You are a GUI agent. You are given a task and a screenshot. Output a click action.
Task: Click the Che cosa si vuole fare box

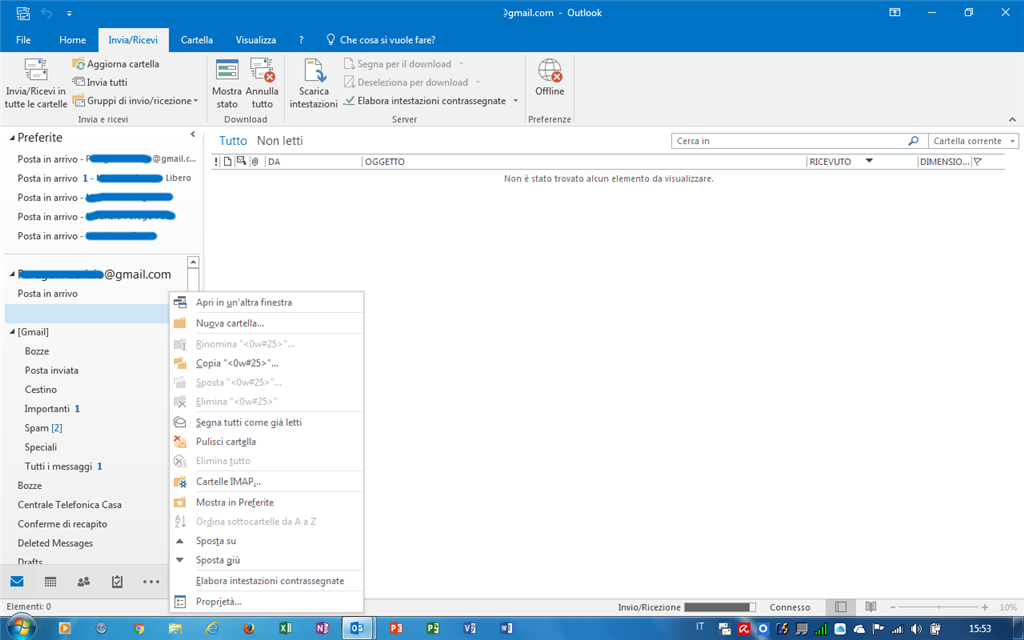381,40
